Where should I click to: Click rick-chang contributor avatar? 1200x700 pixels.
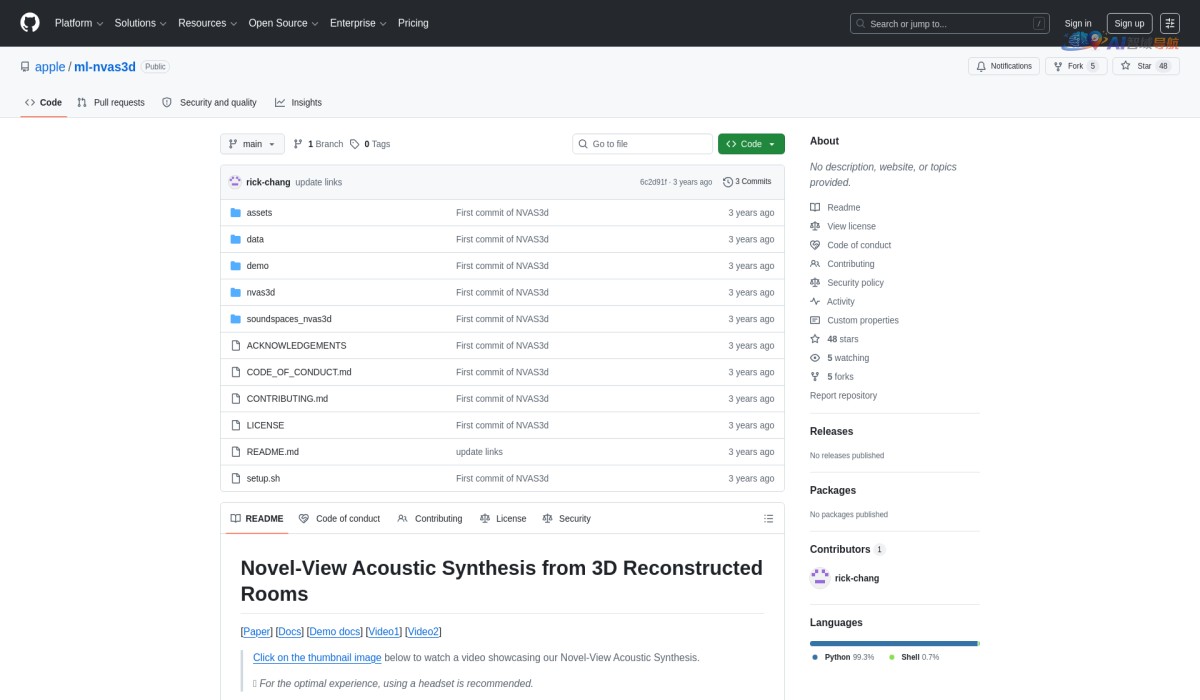coord(820,578)
